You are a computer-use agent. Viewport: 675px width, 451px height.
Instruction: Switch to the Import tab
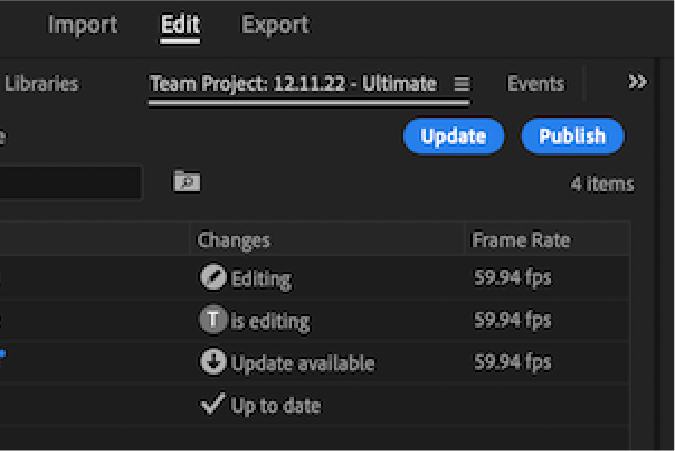coord(82,25)
